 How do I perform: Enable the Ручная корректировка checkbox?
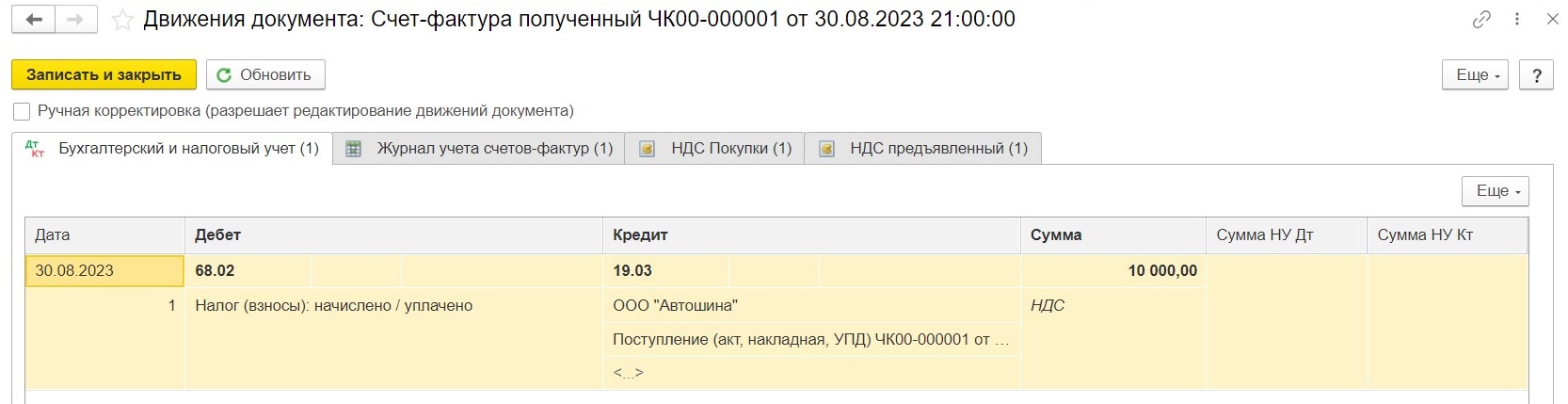[x=22, y=111]
